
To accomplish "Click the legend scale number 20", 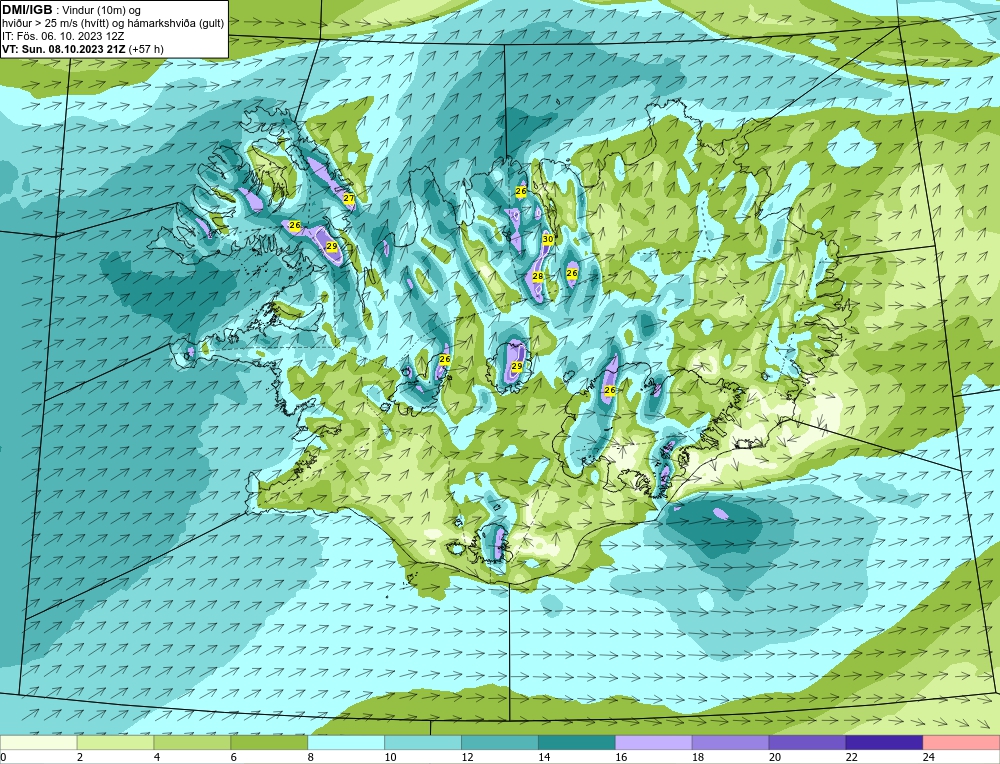I will [775, 758].
